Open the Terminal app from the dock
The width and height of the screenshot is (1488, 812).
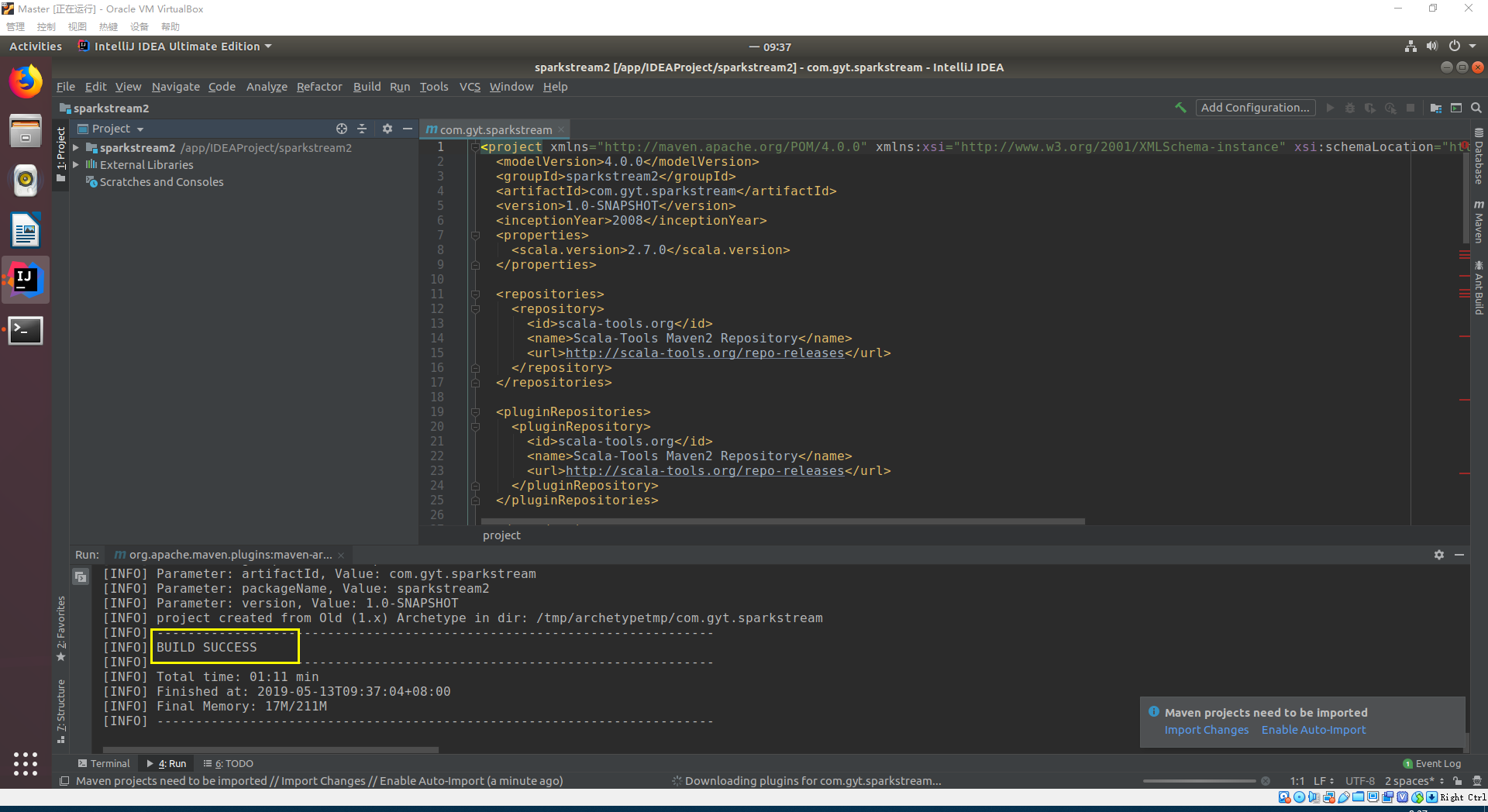[26, 330]
